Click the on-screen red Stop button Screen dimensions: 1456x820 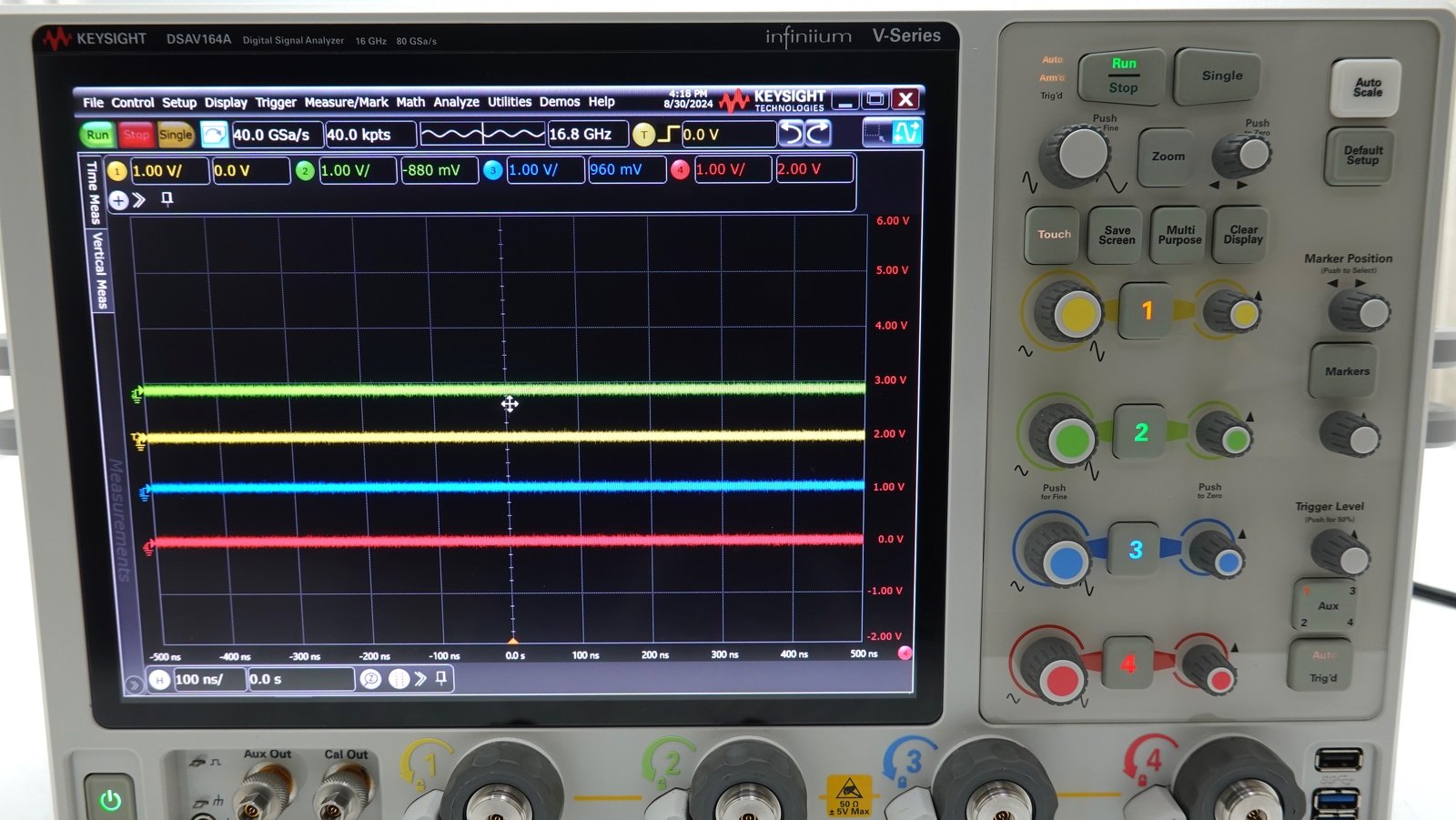click(x=136, y=135)
